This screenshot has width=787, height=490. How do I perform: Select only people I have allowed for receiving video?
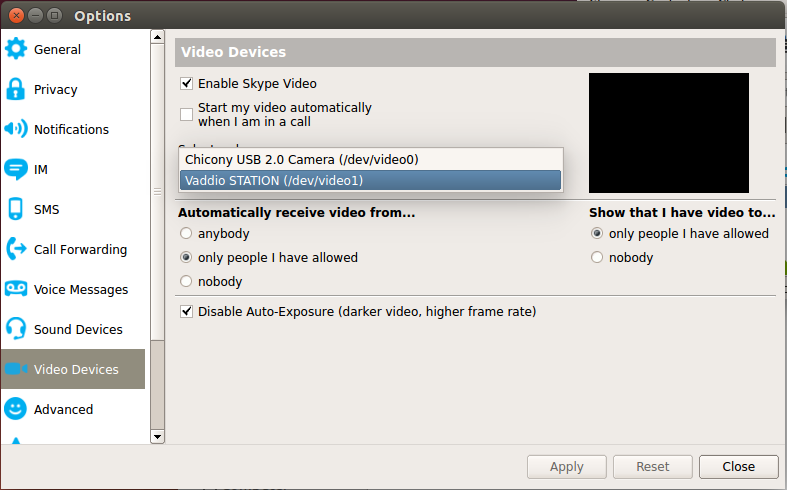tap(186, 258)
